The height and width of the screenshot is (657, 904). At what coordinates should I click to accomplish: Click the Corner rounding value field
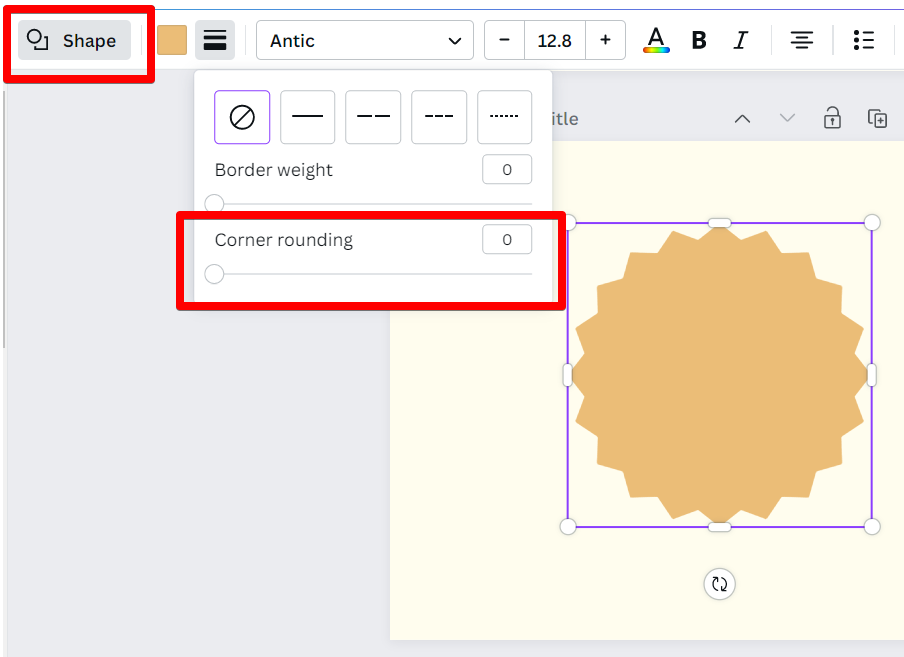pos(506,240)
